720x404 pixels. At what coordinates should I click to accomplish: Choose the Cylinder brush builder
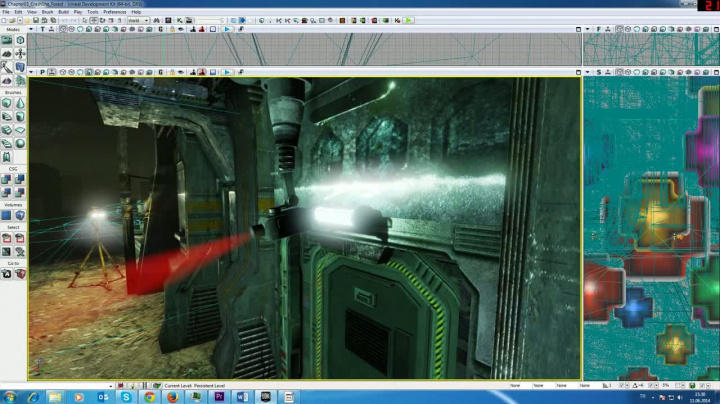pyautogui.click(x=20, y=116)
